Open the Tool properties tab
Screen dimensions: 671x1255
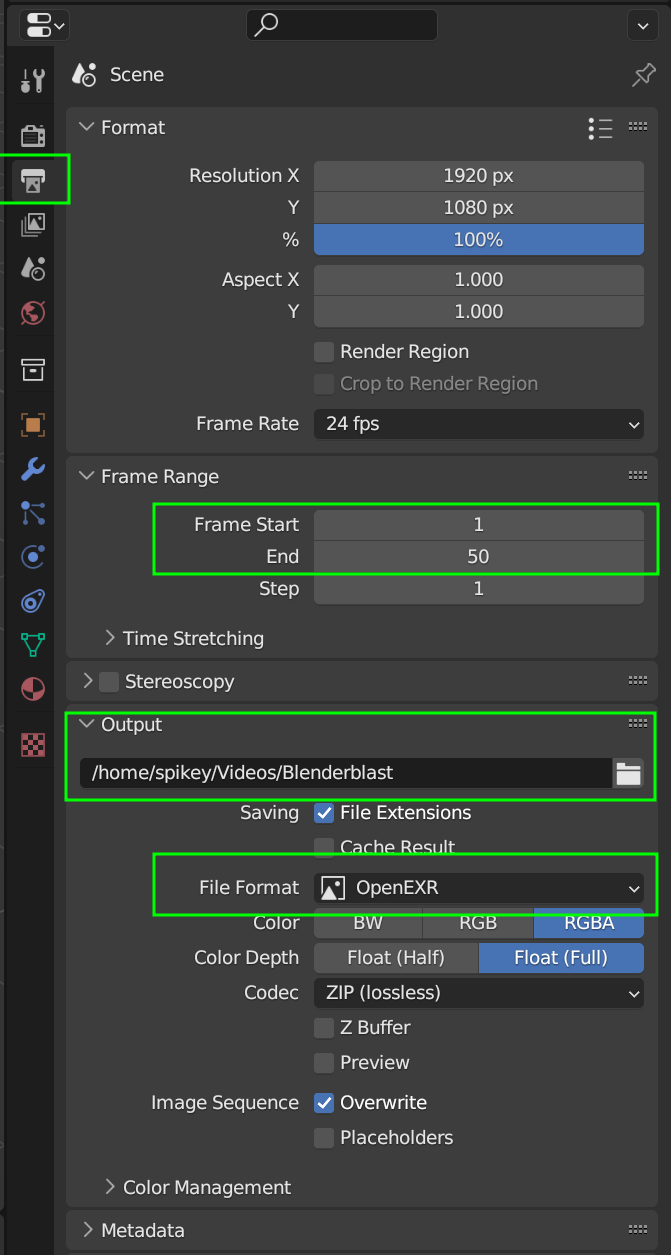(x=33, y=81)
